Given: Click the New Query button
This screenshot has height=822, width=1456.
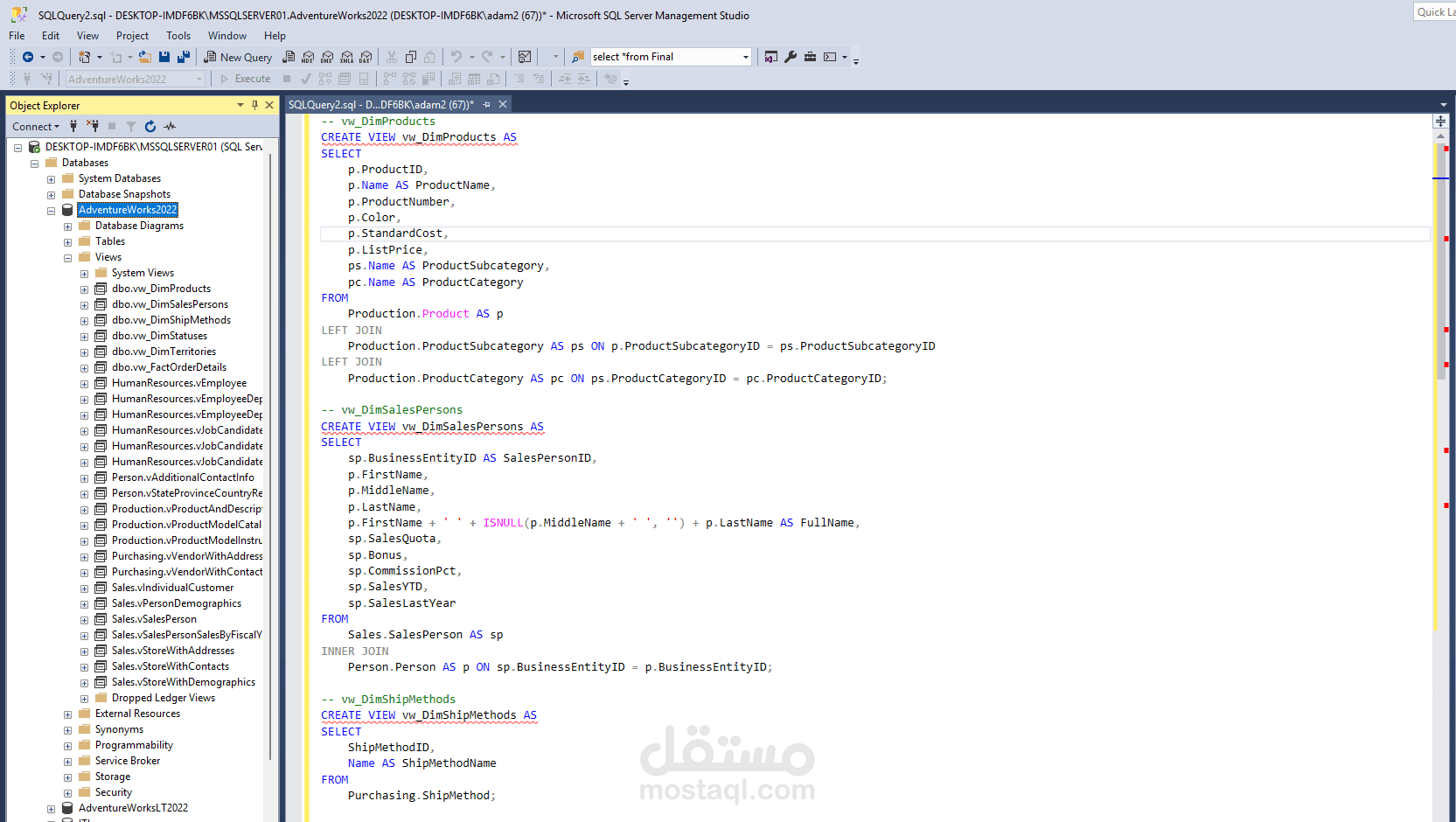Looking at the screenshot, I should click(x=238, y=57).
